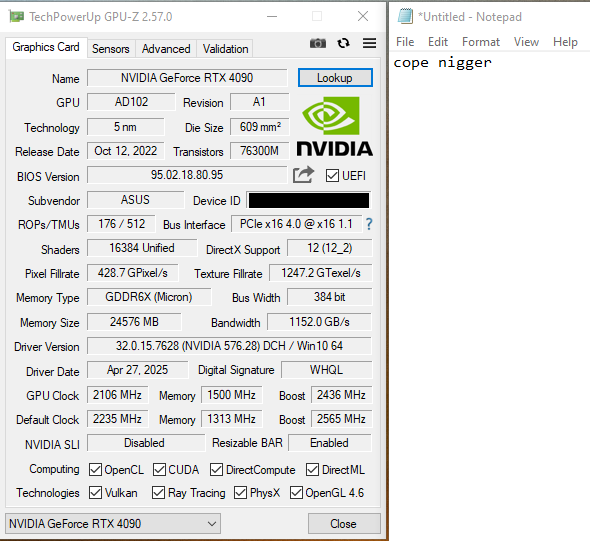This screenshot has width=590, height=541.
Task: Toggle the UEFI checkbox
Action: (x=332, y=176)
